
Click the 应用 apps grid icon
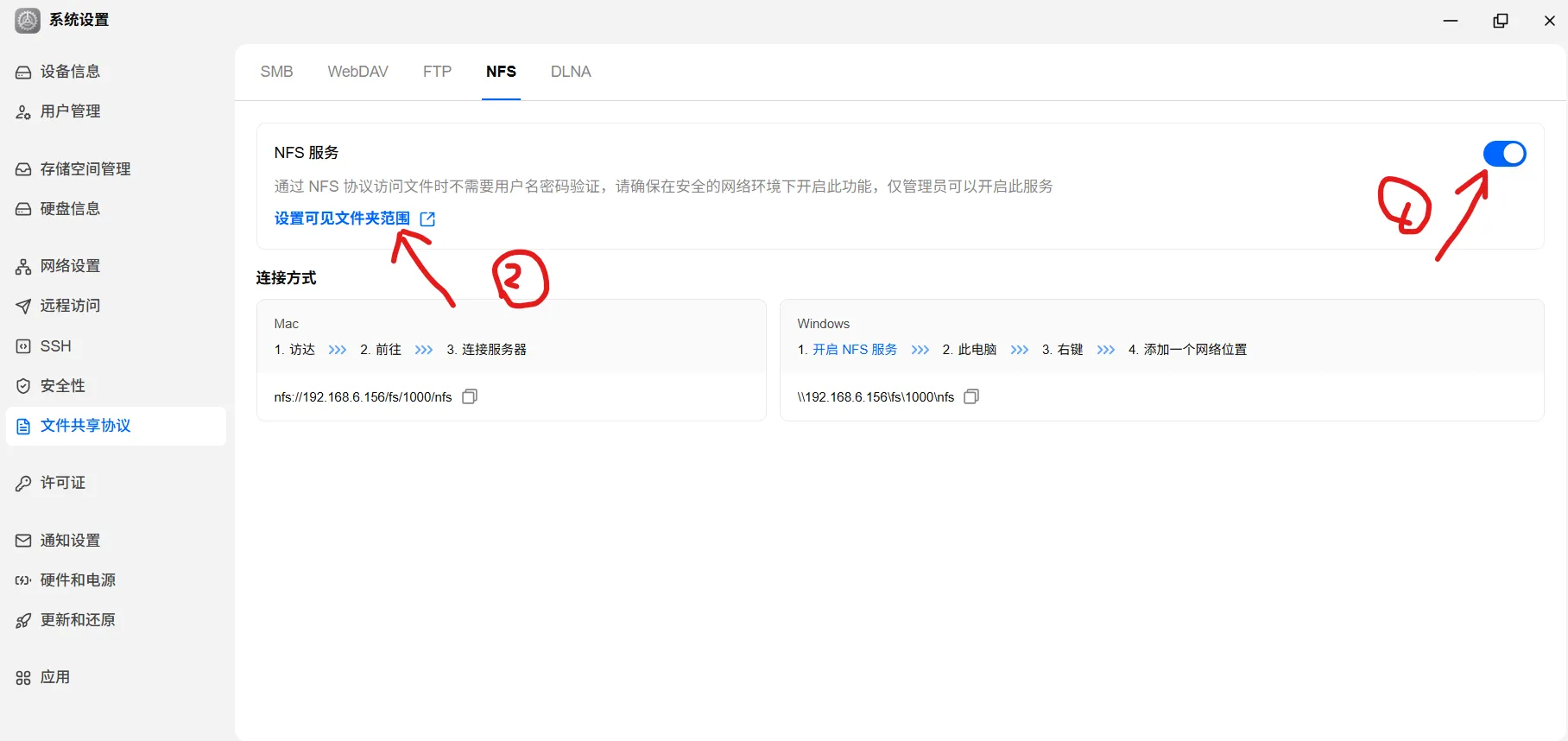coord(23,678)
